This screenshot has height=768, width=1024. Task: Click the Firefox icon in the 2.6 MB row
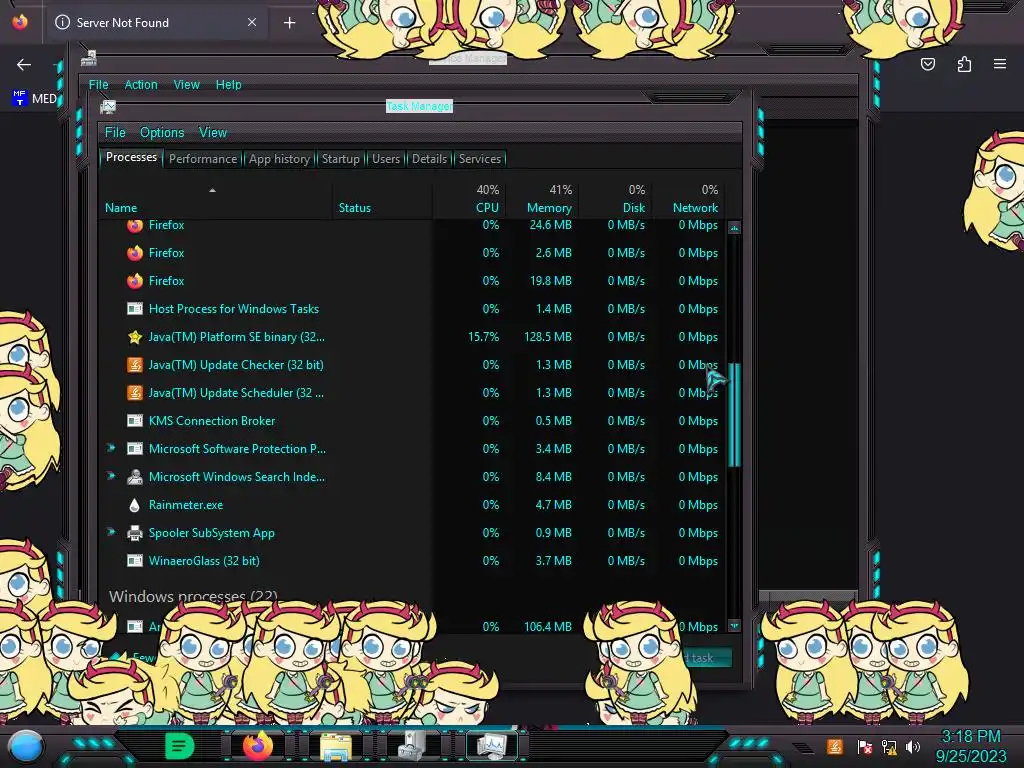click(135, 253)
